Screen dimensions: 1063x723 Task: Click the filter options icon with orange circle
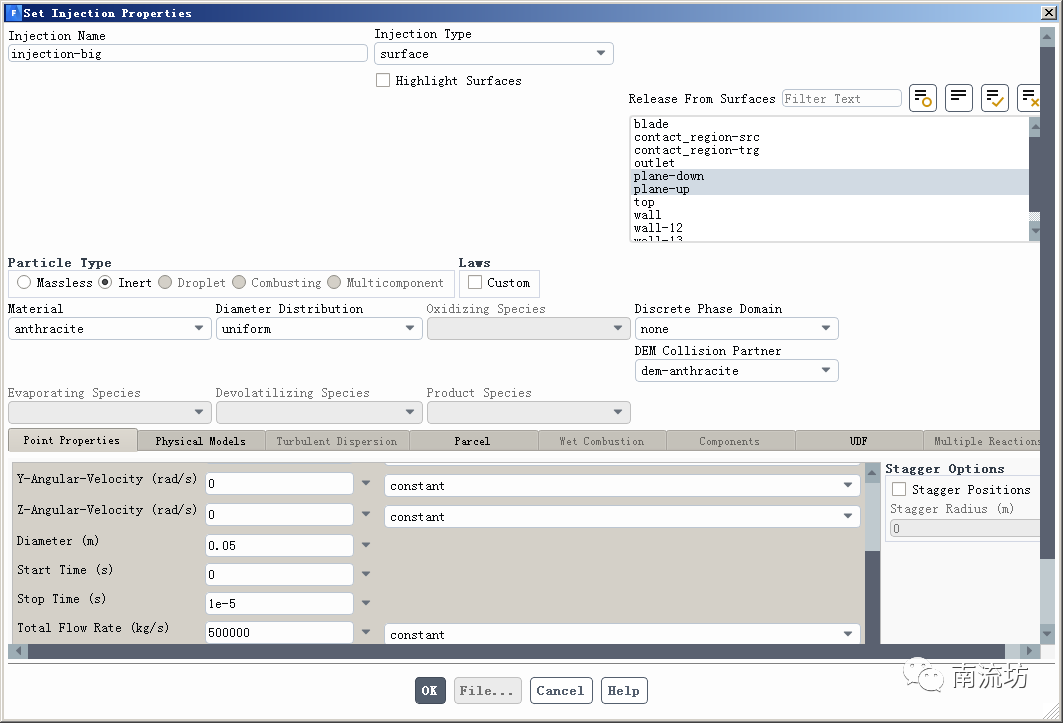[x=922, y=98]
